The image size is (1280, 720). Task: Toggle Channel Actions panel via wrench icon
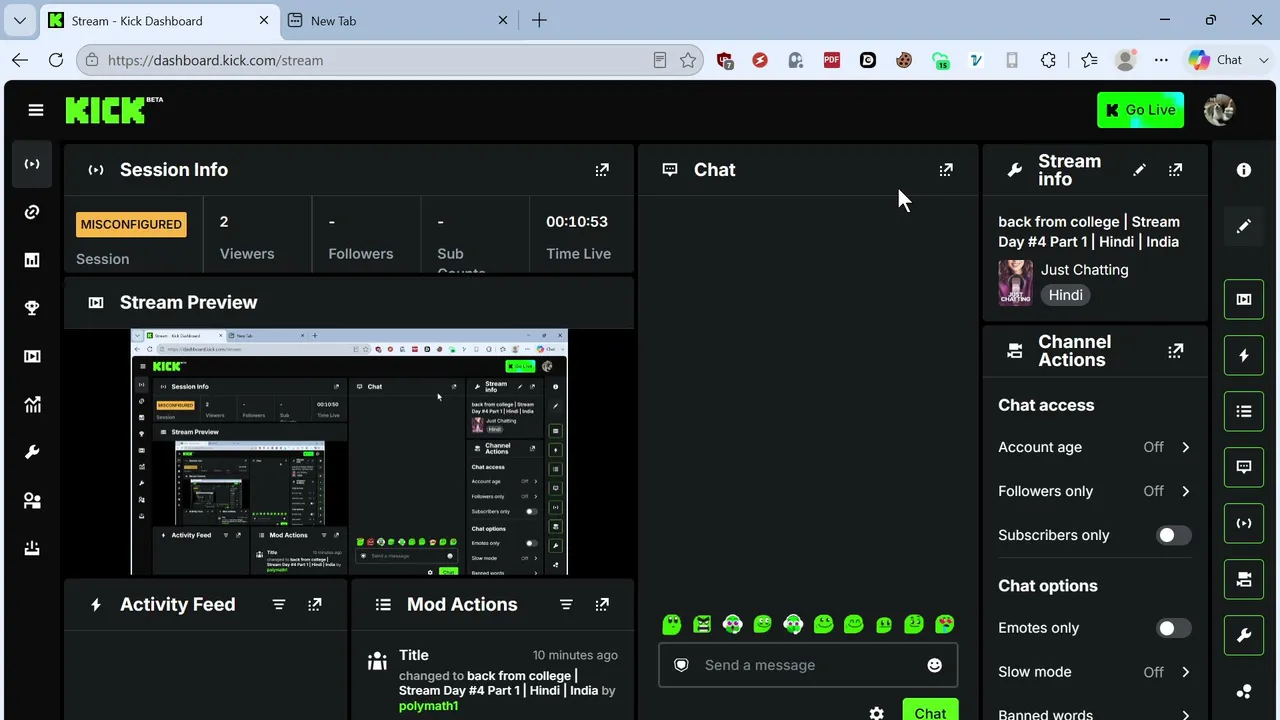tap(1244, 635)
